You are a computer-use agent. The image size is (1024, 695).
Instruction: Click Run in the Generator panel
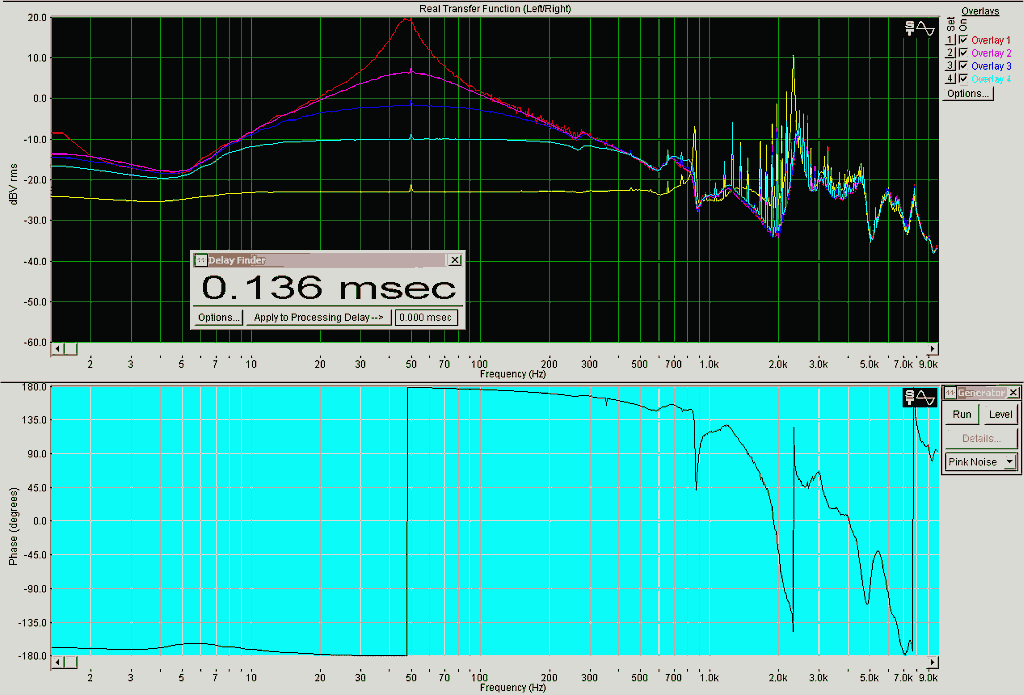[961, 414]
